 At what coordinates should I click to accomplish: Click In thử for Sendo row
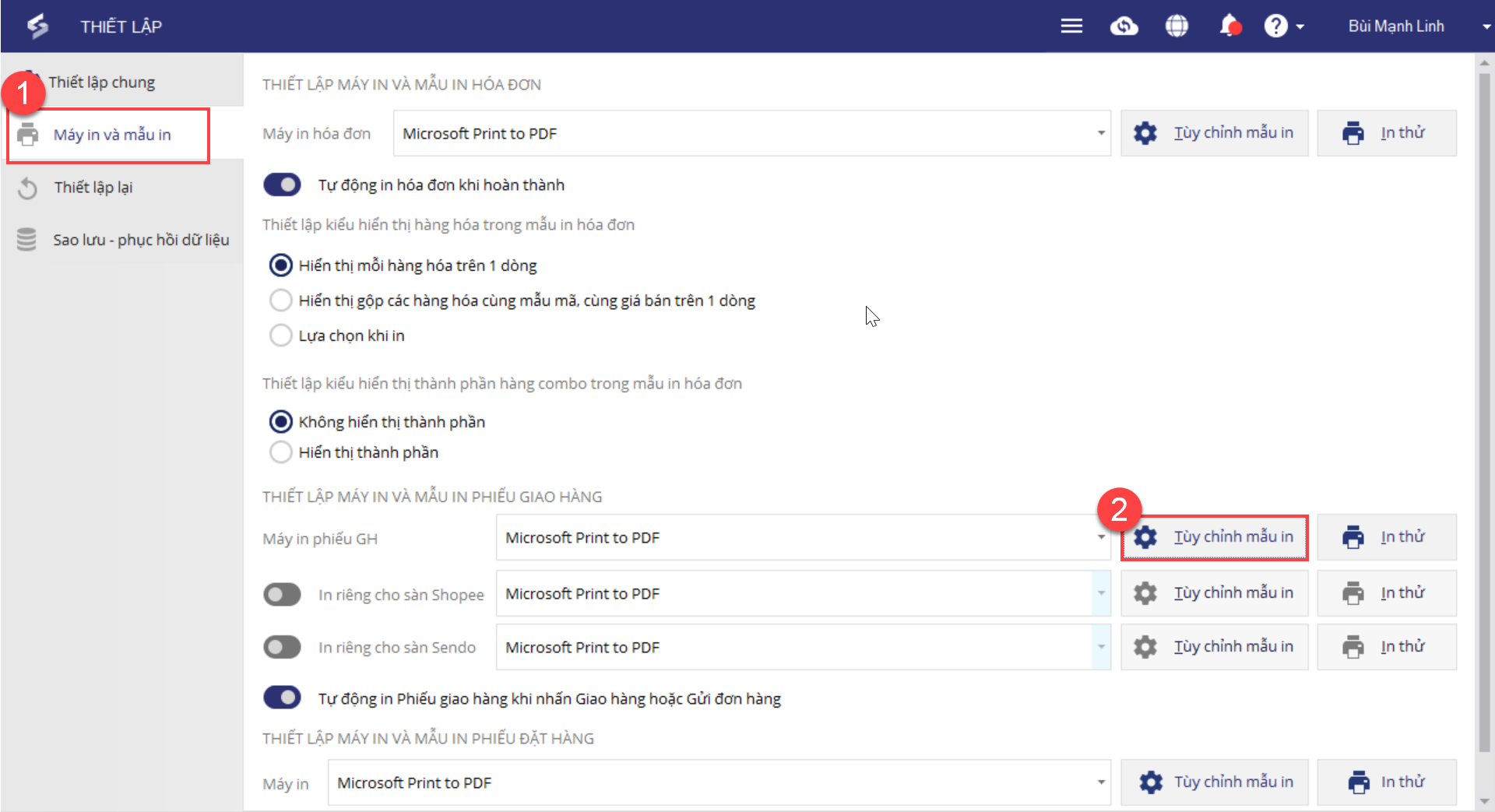[1387, 647]
